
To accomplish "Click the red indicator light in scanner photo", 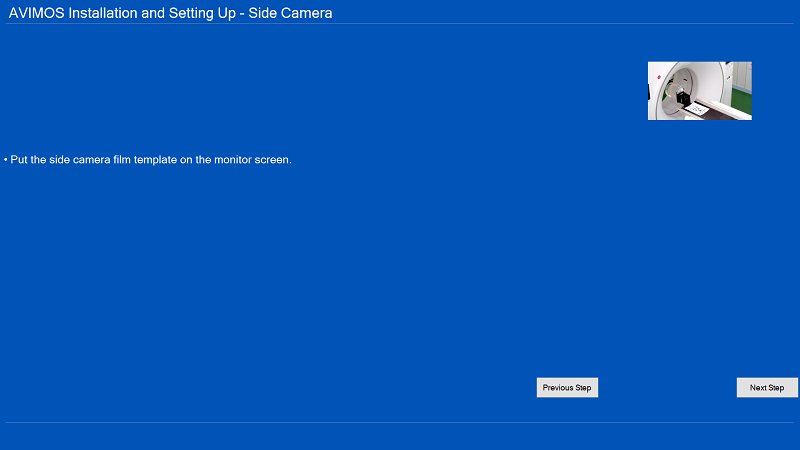I will tap(659, 76).
